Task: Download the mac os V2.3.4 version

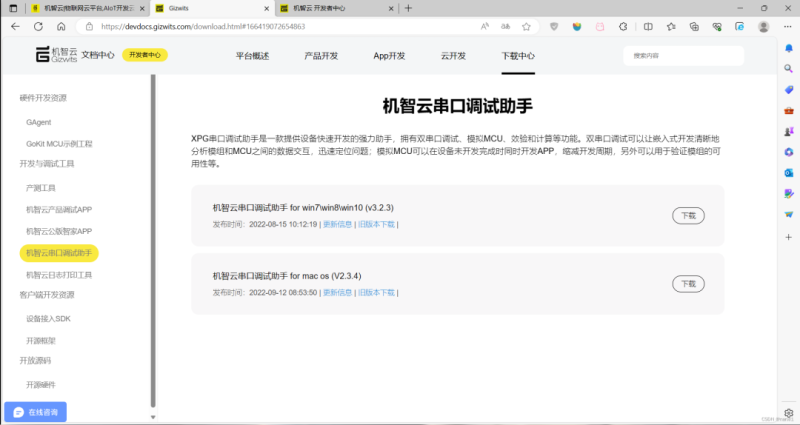Action: pos(688,284)
